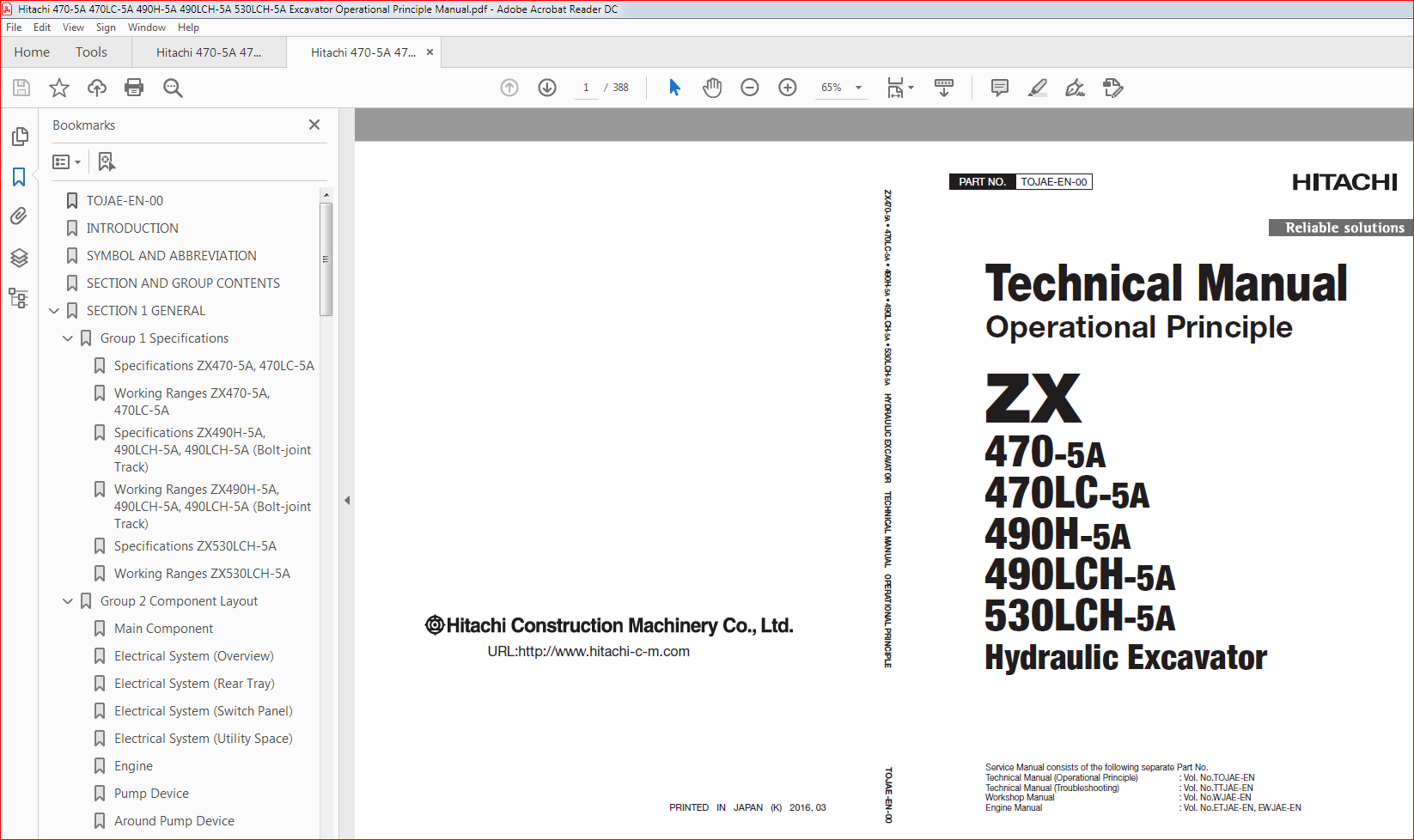Open SYMBOL AND ABBREVIATION bookmark
The height and width of the screenshot is (840, 1414).
click(x=171, y=256)
